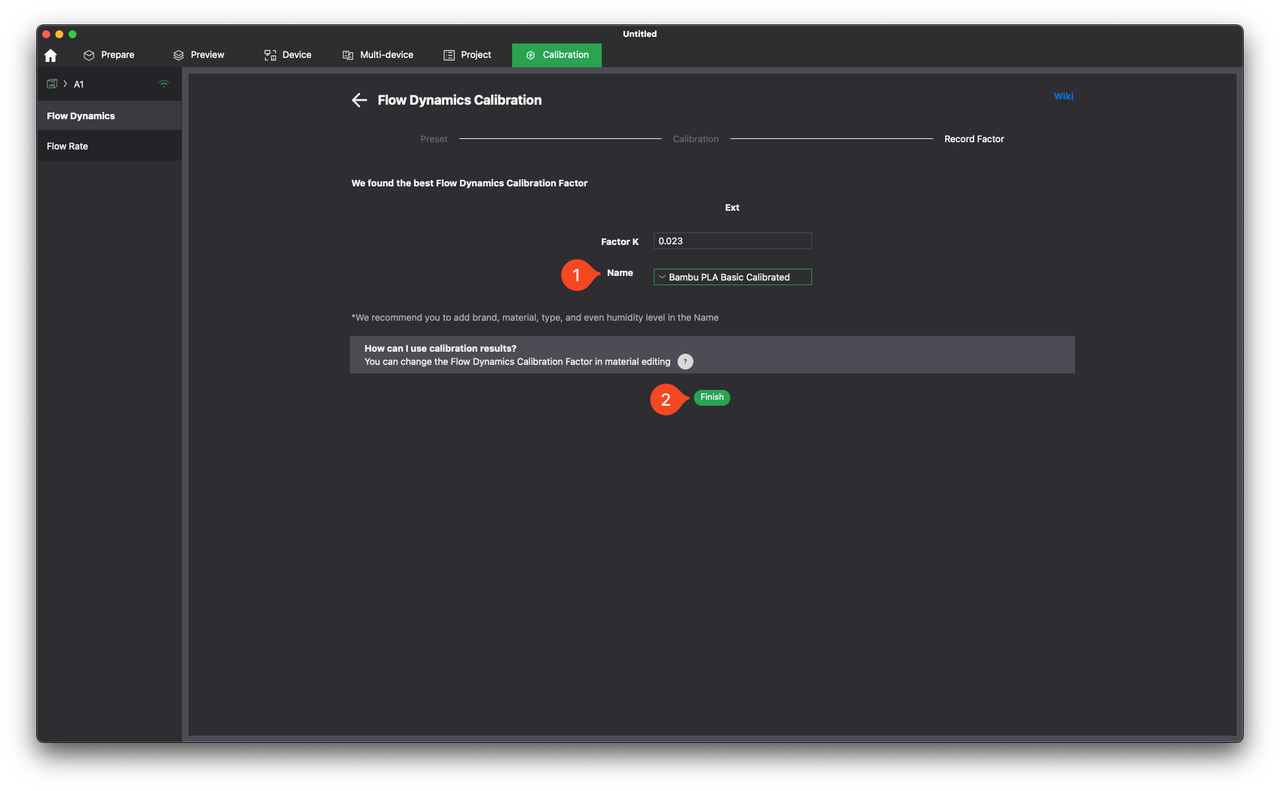Select Flow Rate in the sidebar
This screenshot has height=791, width=1280.
pyautogui.click(x=68, y=146)
